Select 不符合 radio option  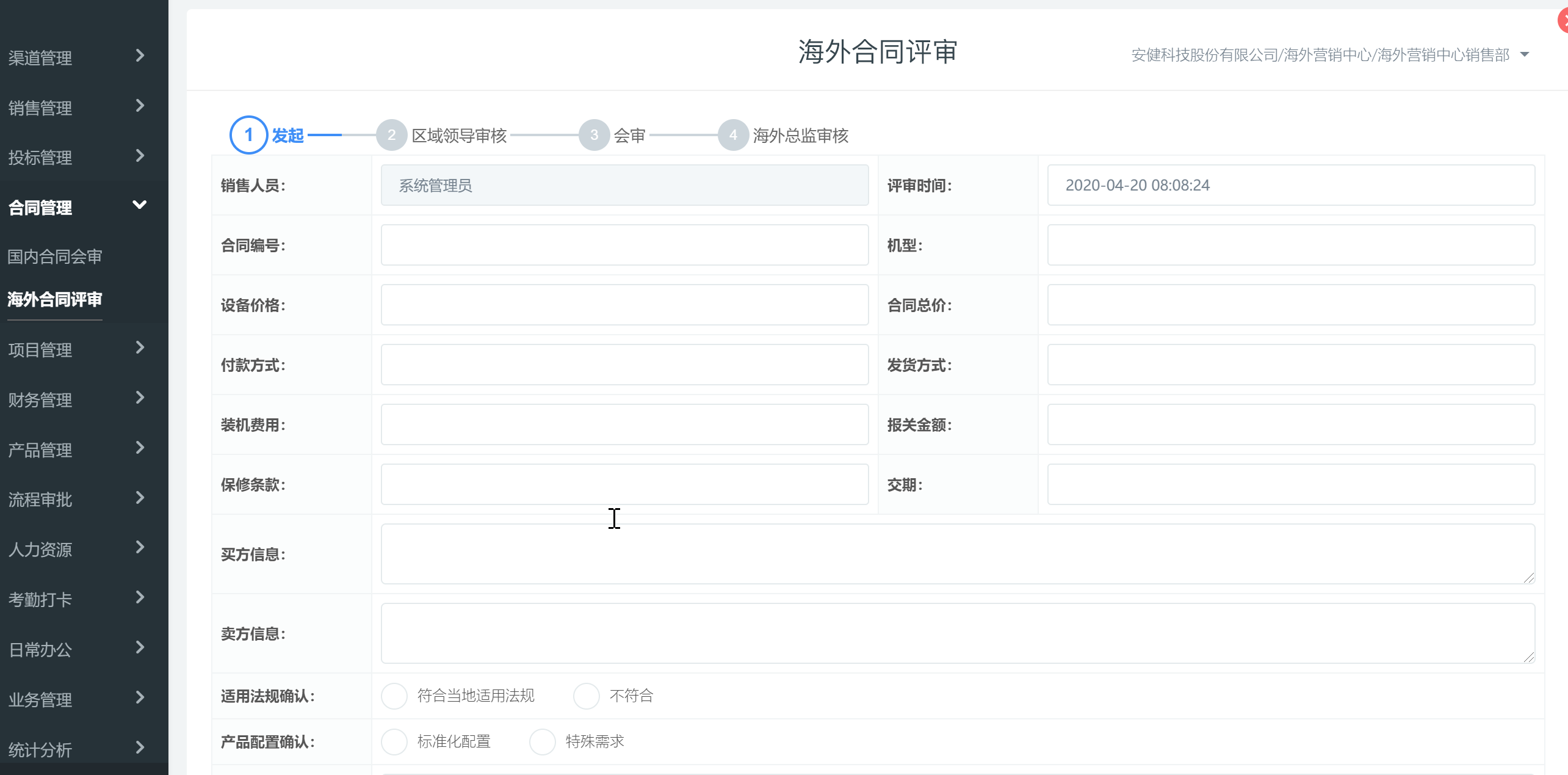pyautogui.click(x=587, y=696)
